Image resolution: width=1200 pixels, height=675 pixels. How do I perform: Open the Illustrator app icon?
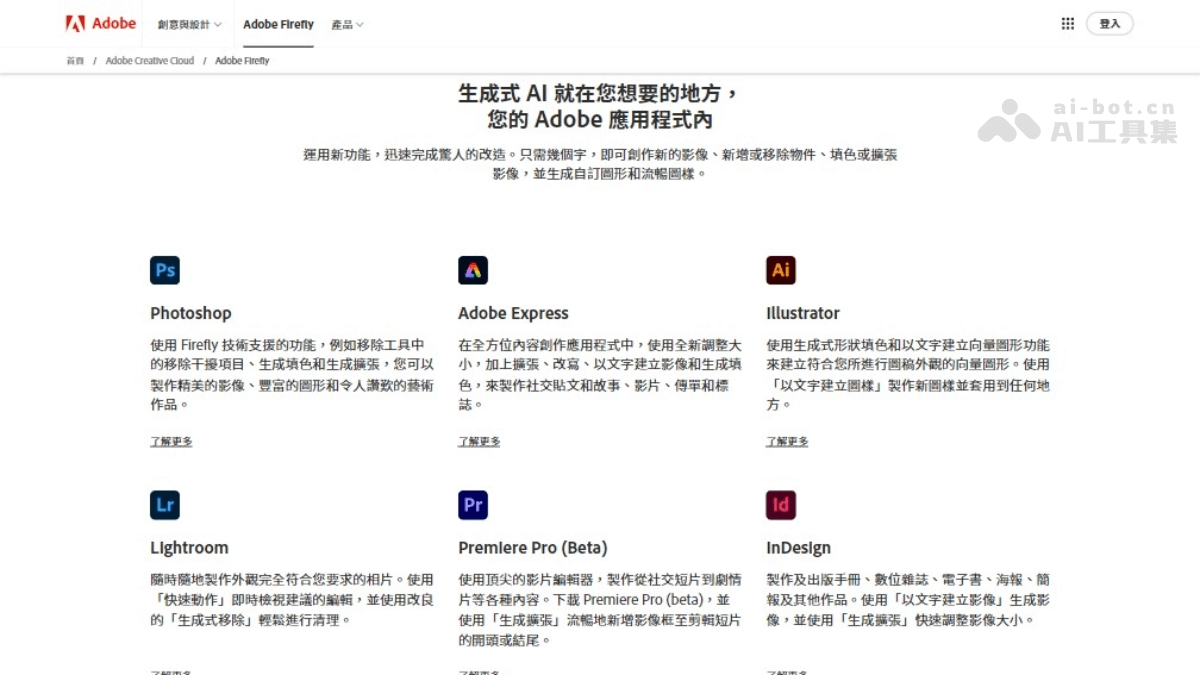[x=781, y=270]
